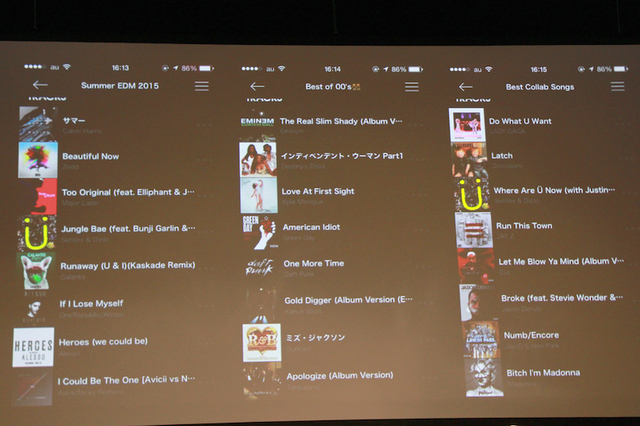Play Beautiful Now track
This screenshot has height=426, width=640.
[x=91, y=157]
